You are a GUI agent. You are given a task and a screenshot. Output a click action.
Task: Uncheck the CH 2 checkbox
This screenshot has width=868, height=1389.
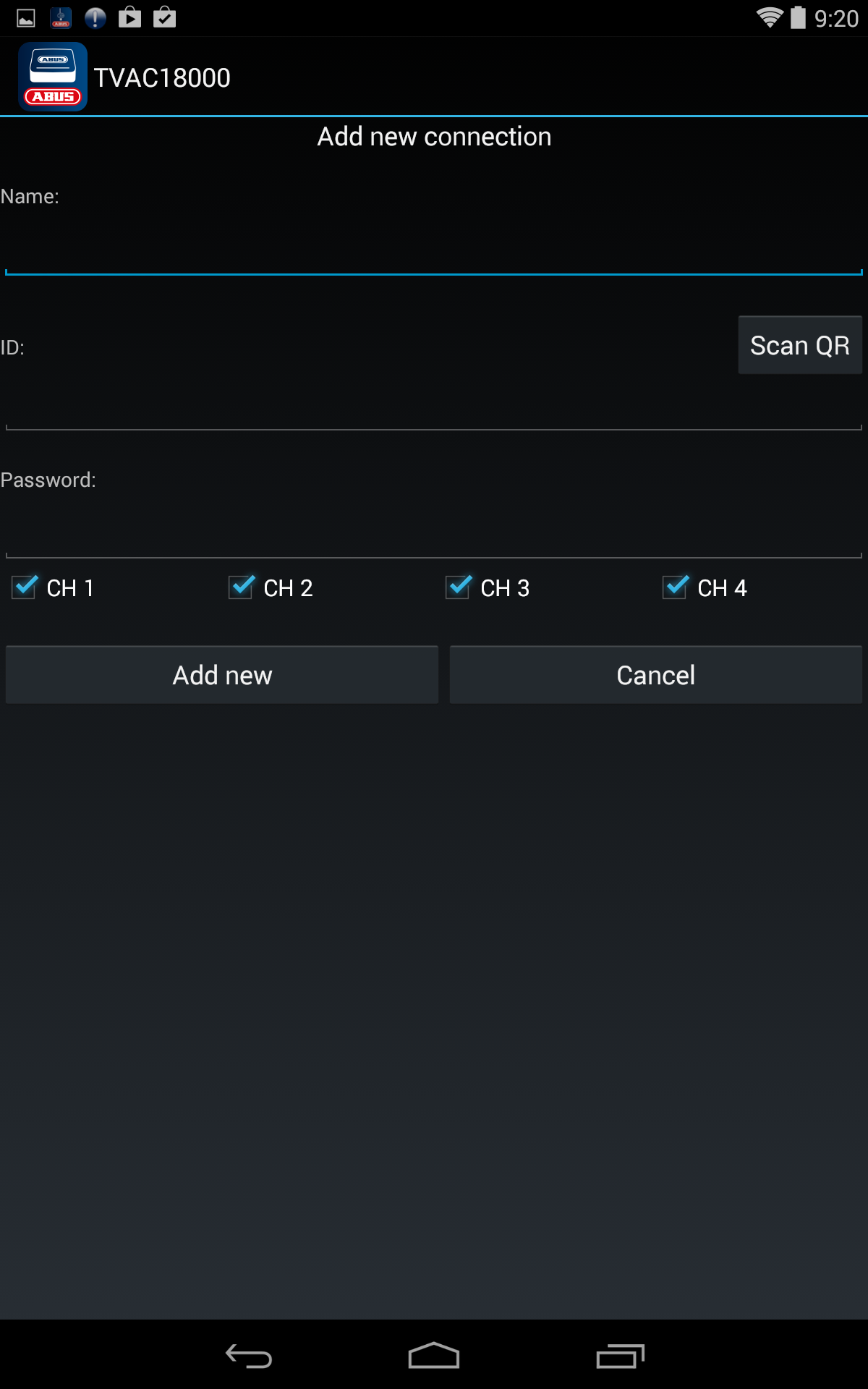[x=242, y=587]
